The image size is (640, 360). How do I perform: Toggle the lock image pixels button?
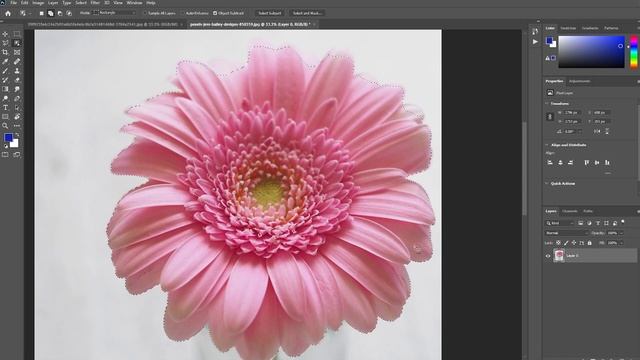click(566, 243)
